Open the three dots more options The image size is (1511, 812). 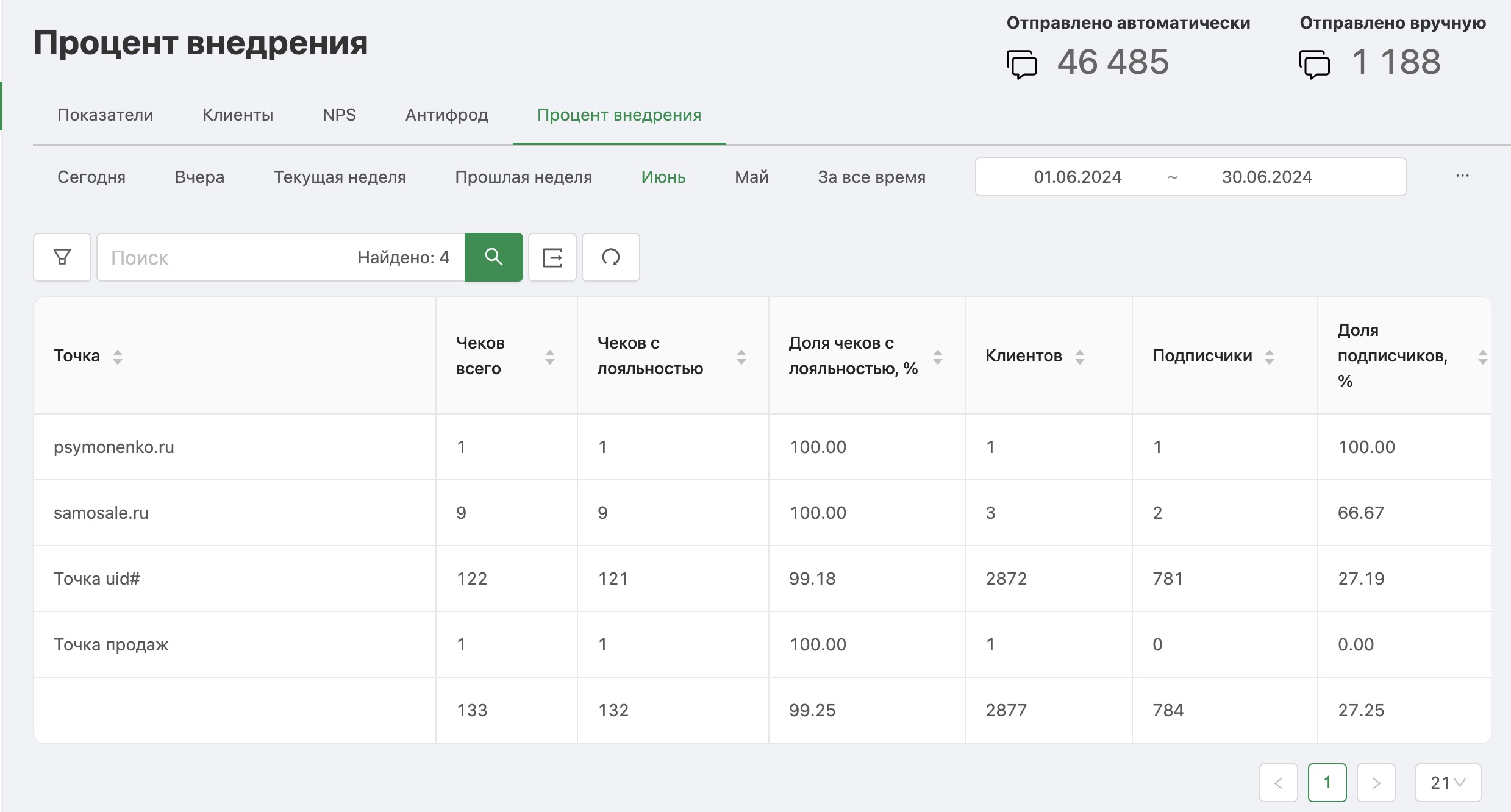(x=1462, y=176)
